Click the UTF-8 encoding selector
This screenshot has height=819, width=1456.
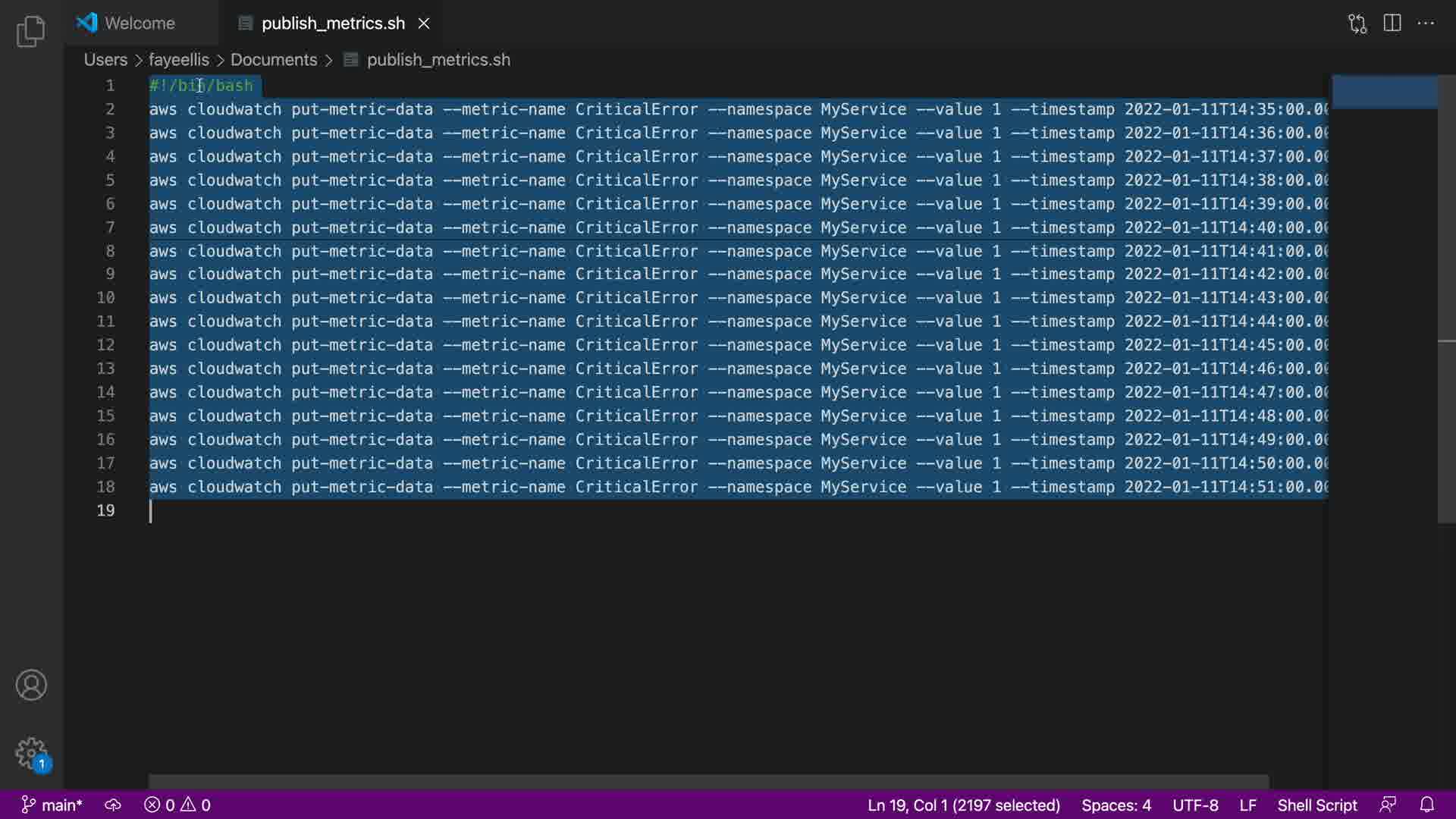pyautogui.click(x=1195, y=805)
